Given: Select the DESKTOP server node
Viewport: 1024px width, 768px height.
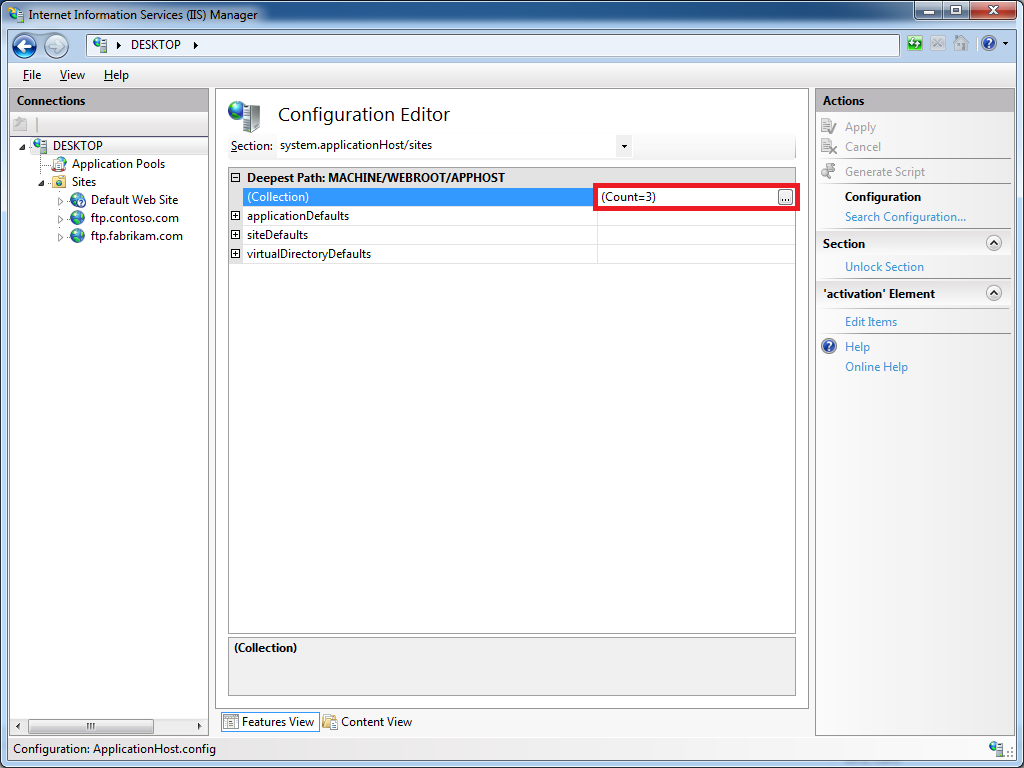Looking at the screenshot, I should pyautogui.click(x=77, y=146).
